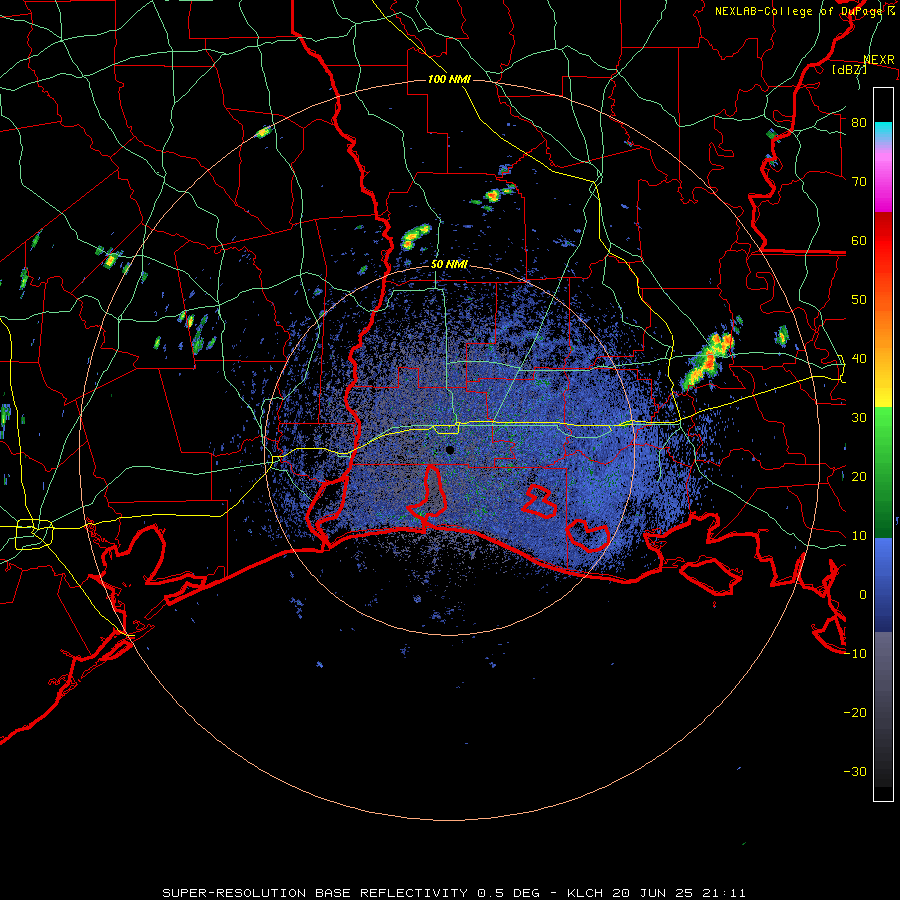Viewport: 900px width, 900px height.
Task: Click the 50 dBZ scale tick label
Action: (x=859, y=300)
